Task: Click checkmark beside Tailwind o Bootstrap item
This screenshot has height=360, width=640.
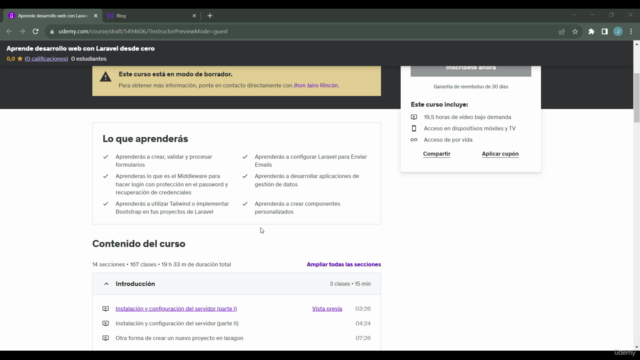Action: coord(106,204)
